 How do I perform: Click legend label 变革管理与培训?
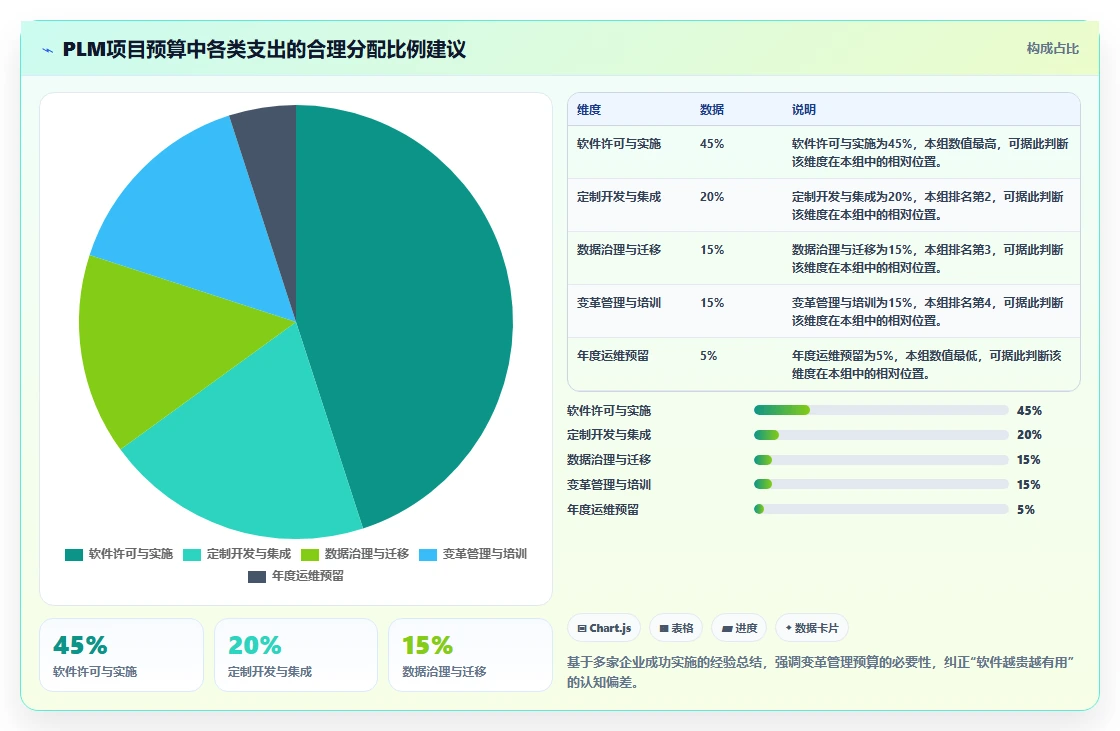tap(485, 554)
